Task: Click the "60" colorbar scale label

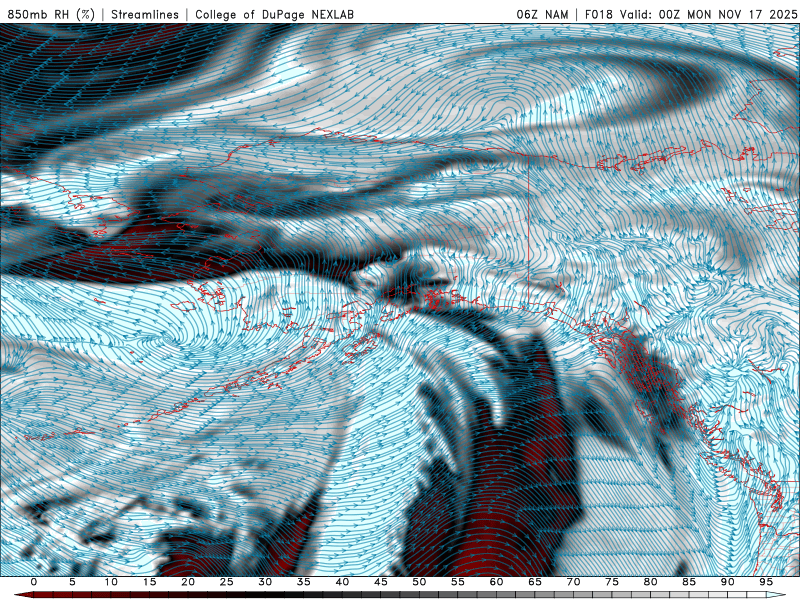Action: pyautogui.click(x=496, y=582)
